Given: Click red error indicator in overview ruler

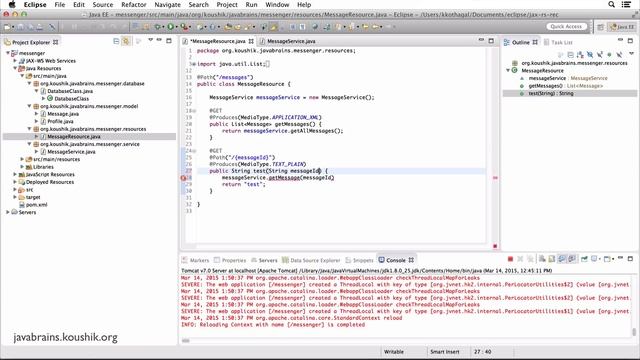Looking at the screenshot, I should pyautogui.click(x=495, y=178).
